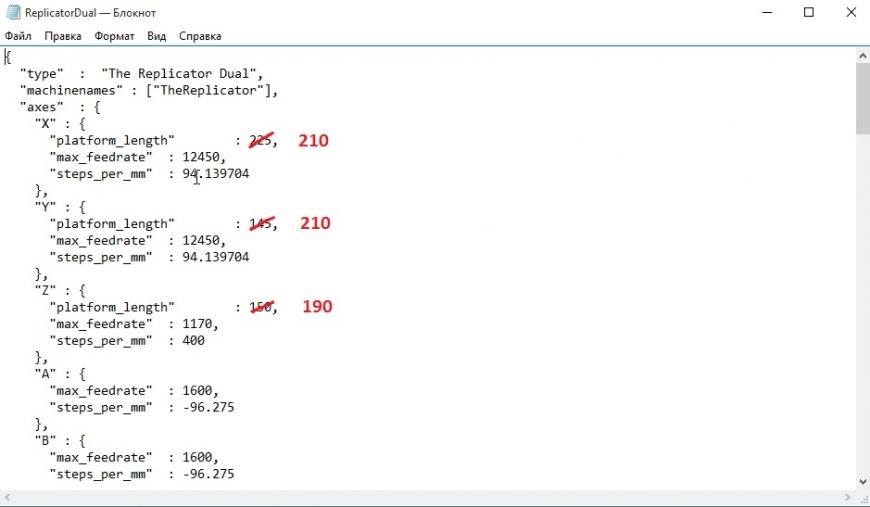The width and height of the screenshot is (870, 507).
Task: Click the Notepad icon in title bar
Action: coord(13,12)
